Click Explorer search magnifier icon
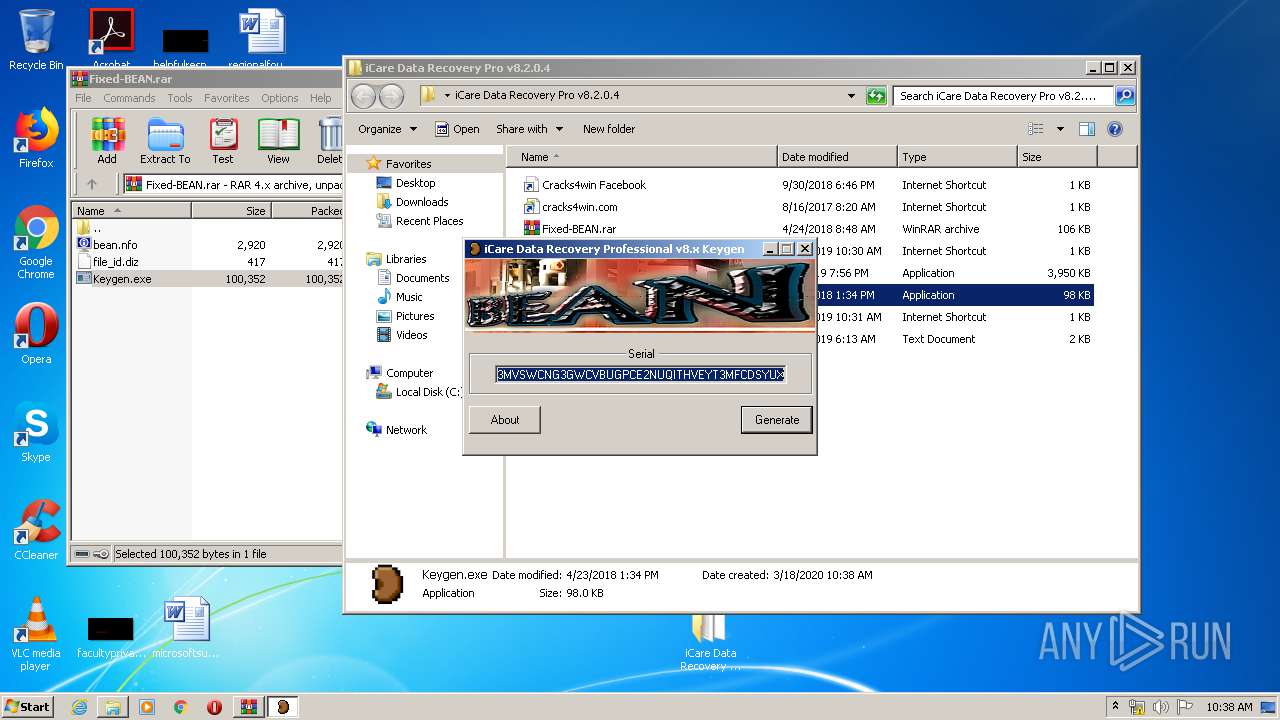This screenshot has width=1280, height=720. pos(1125,96)
